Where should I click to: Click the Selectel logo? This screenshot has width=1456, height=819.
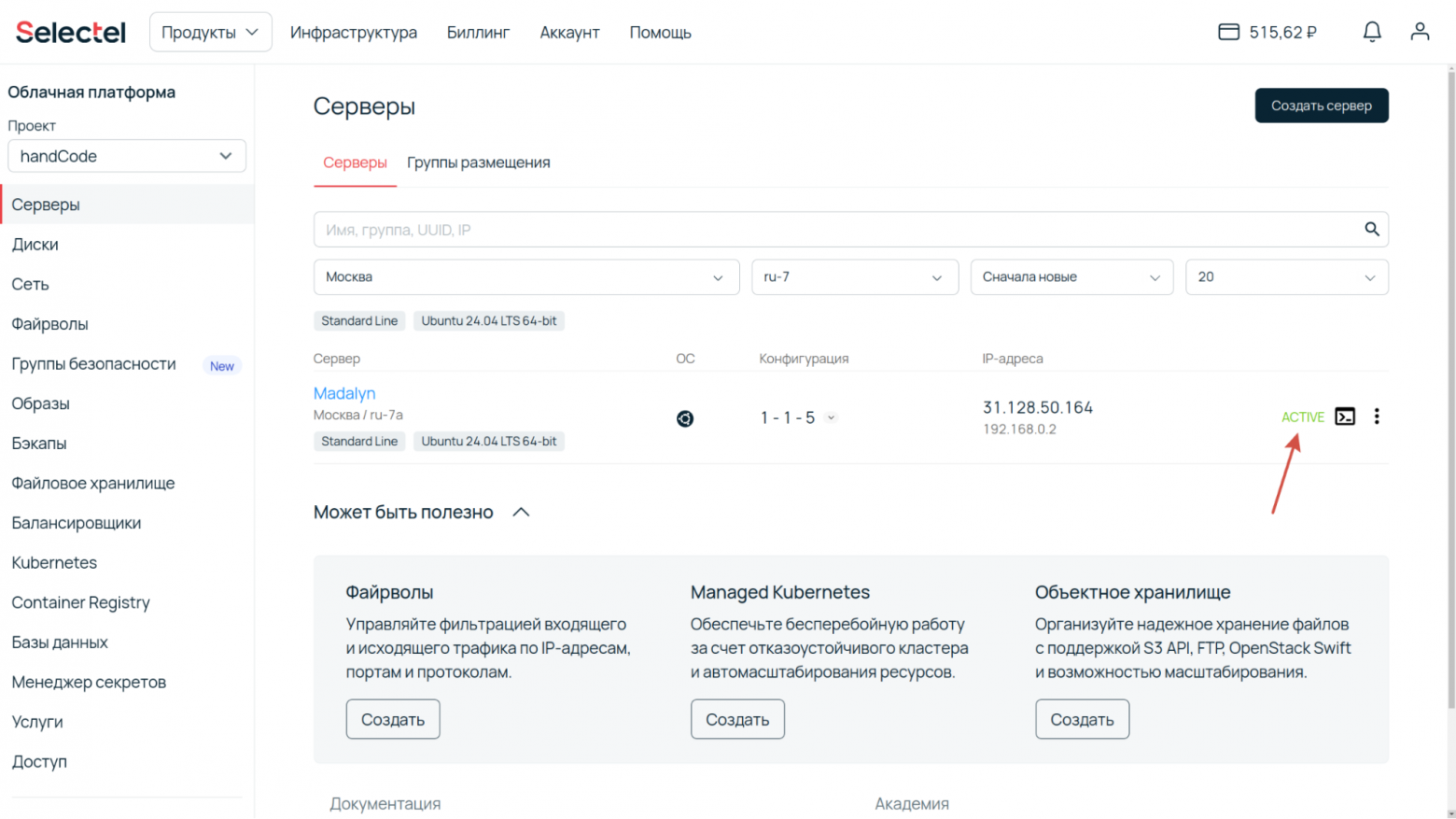(71, 33)
